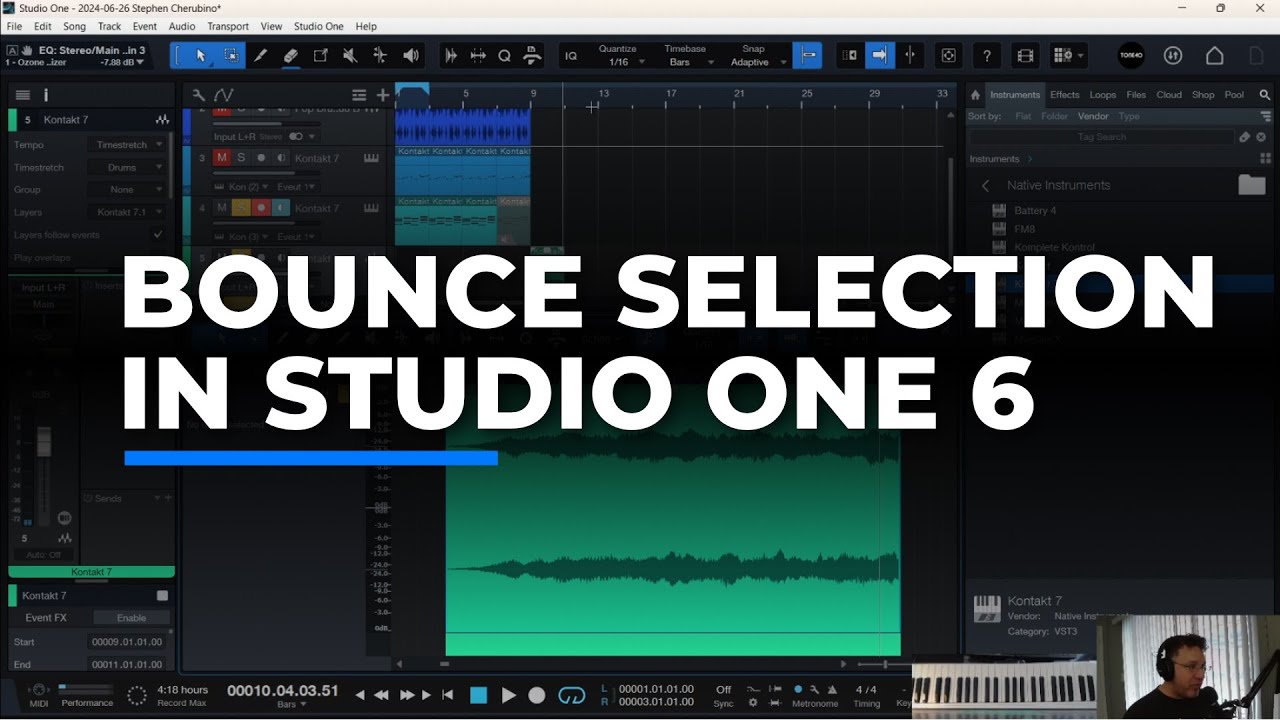Open the track list icon beside plus
Viewport: 1280px width, 720px height.
point(359,95)
